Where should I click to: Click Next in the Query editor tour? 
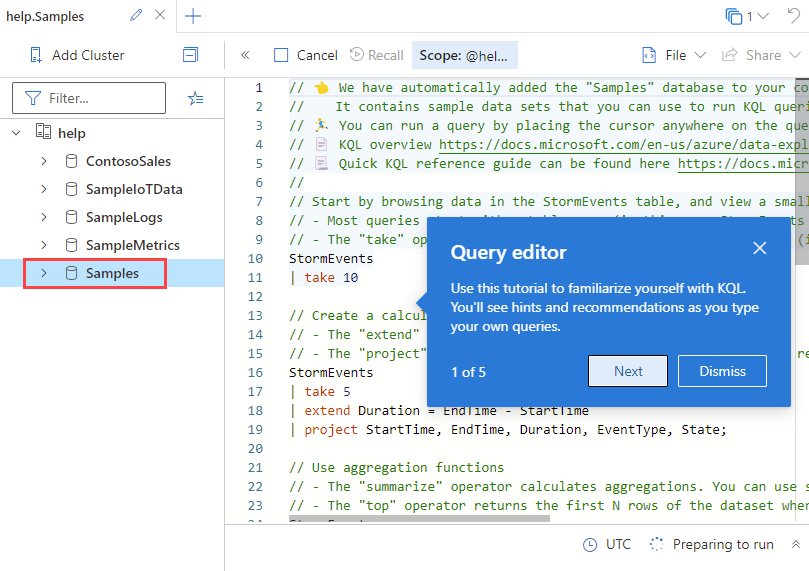(628, 371)
